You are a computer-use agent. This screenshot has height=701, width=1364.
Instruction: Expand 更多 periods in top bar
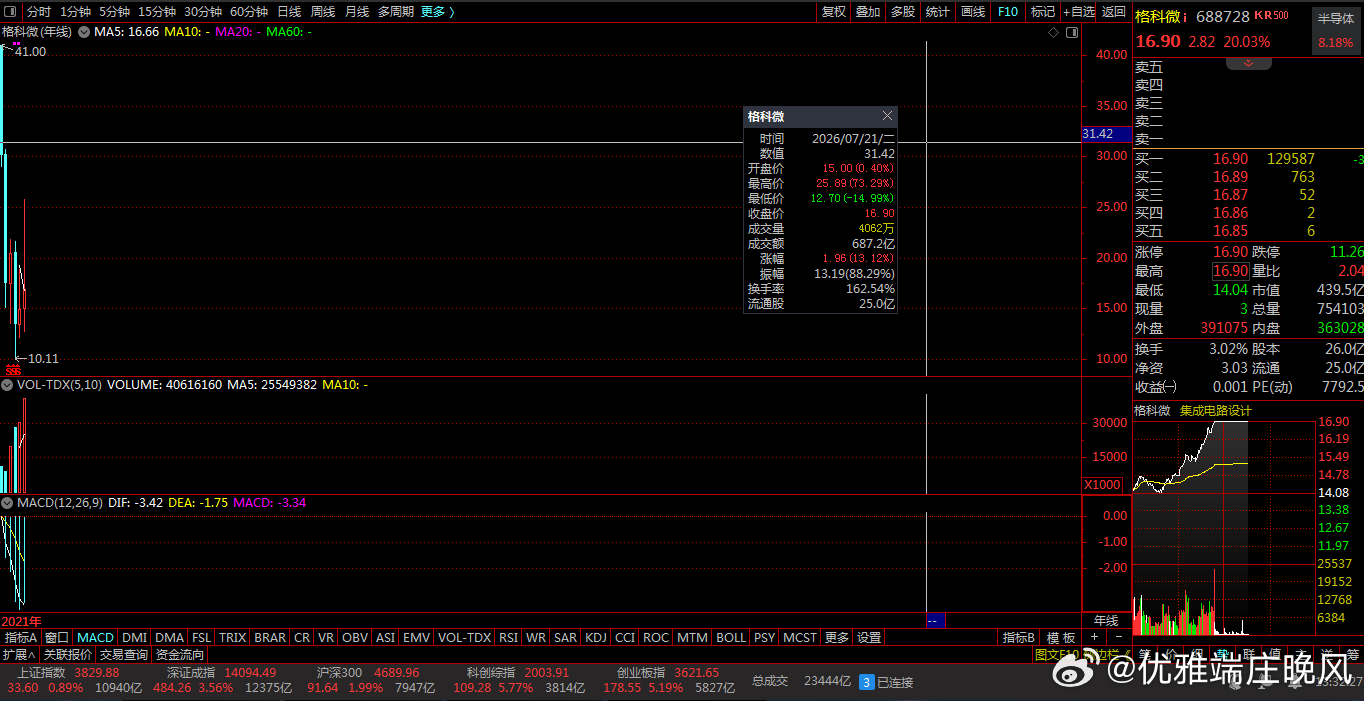point(438,12)
